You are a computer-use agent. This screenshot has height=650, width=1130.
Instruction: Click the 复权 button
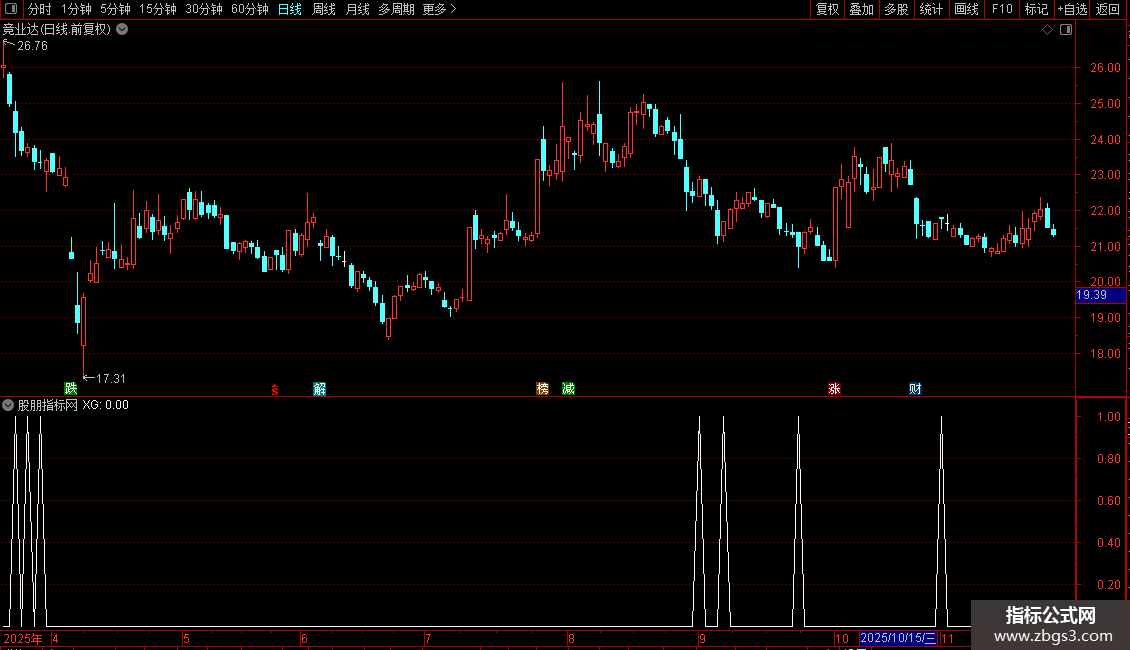pyautogui.click(x=827, y=9)
